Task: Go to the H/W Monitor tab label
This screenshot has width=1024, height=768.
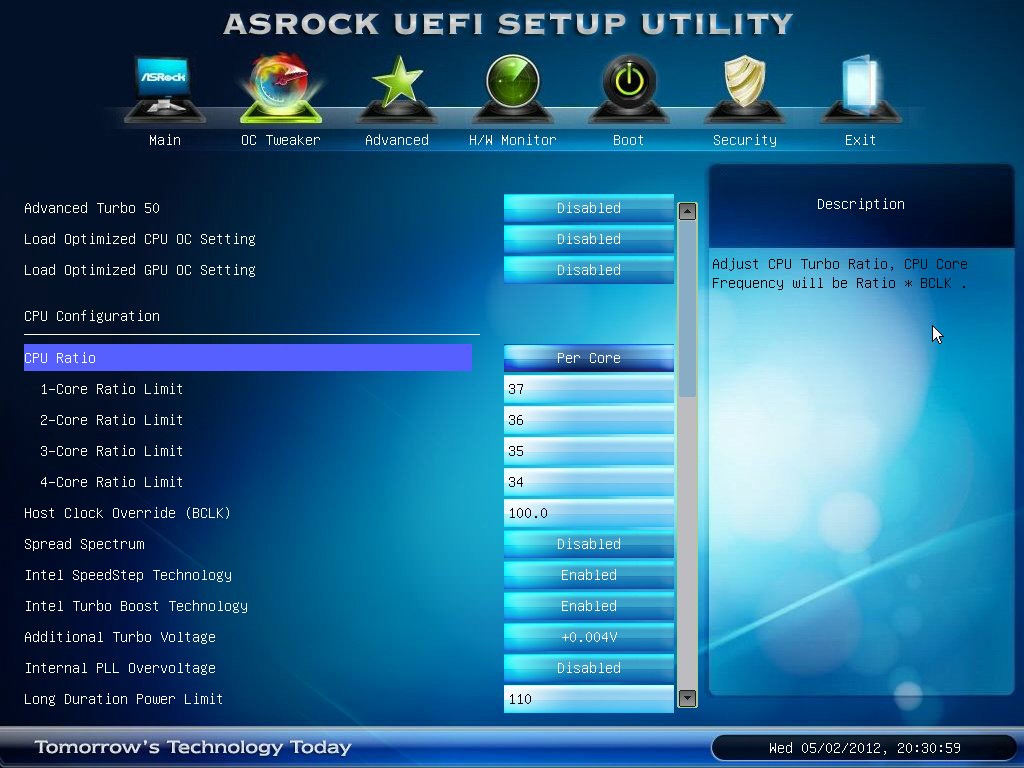Action: [513, 140]
